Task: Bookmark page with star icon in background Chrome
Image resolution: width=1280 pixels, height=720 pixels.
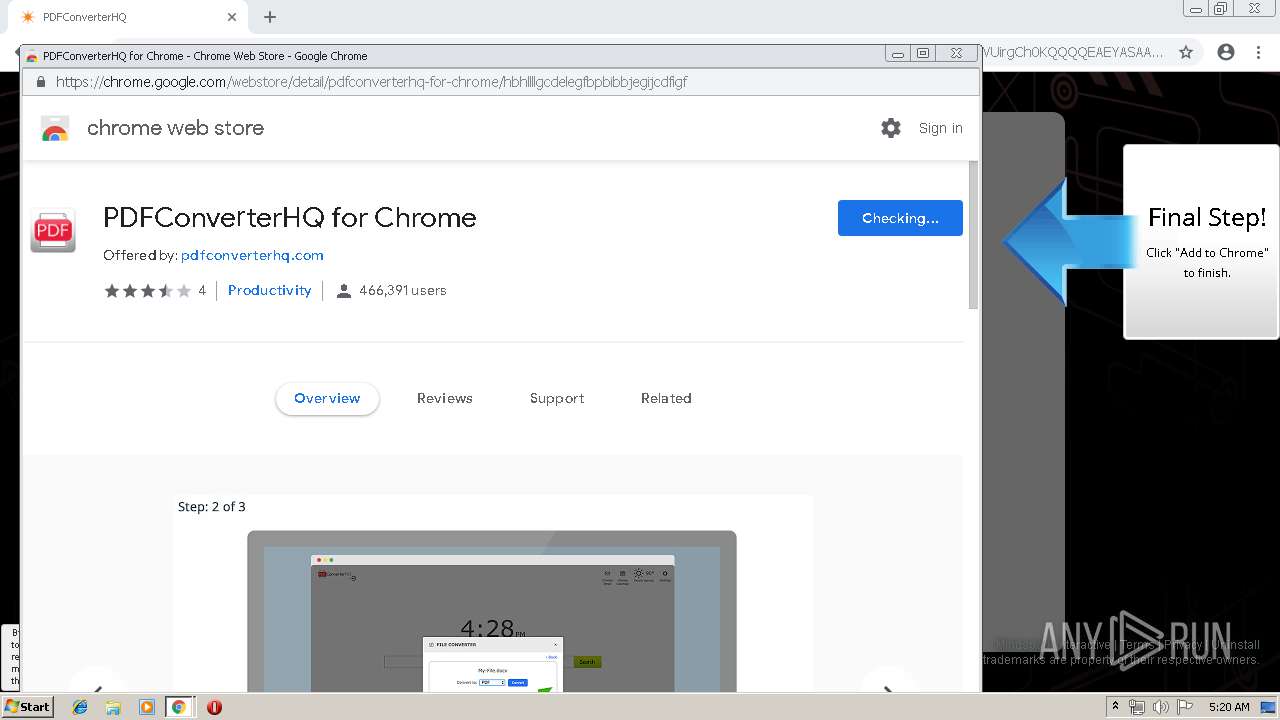Action: [x=1186, y=52]
